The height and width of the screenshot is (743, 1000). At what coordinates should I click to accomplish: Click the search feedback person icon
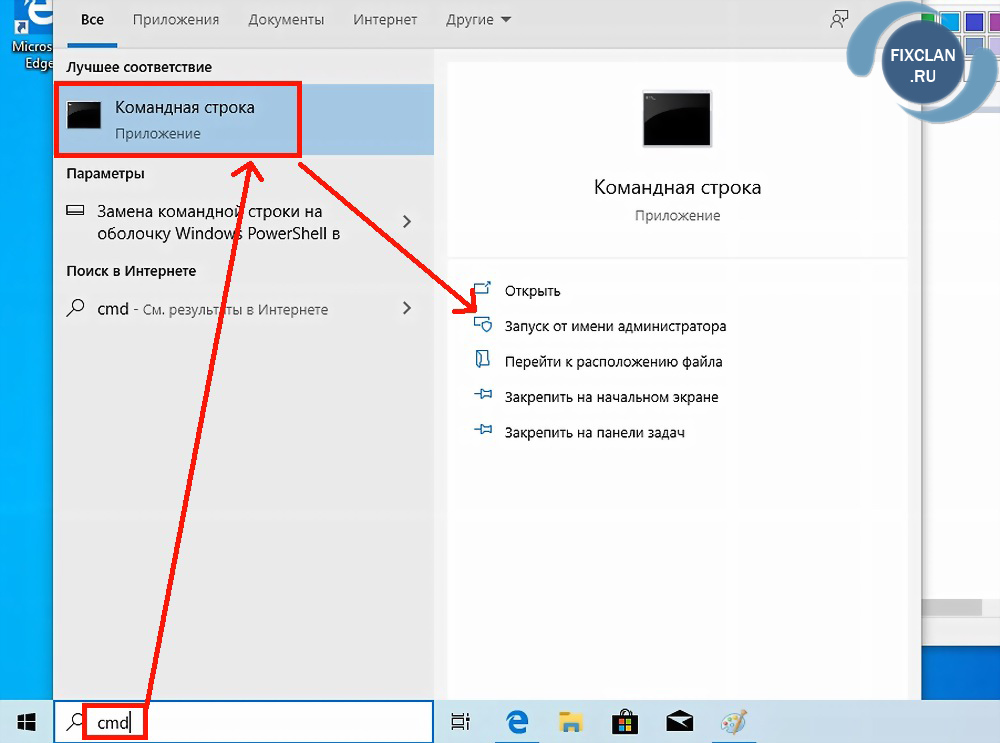pyautogui.click(x=838, y=20)
